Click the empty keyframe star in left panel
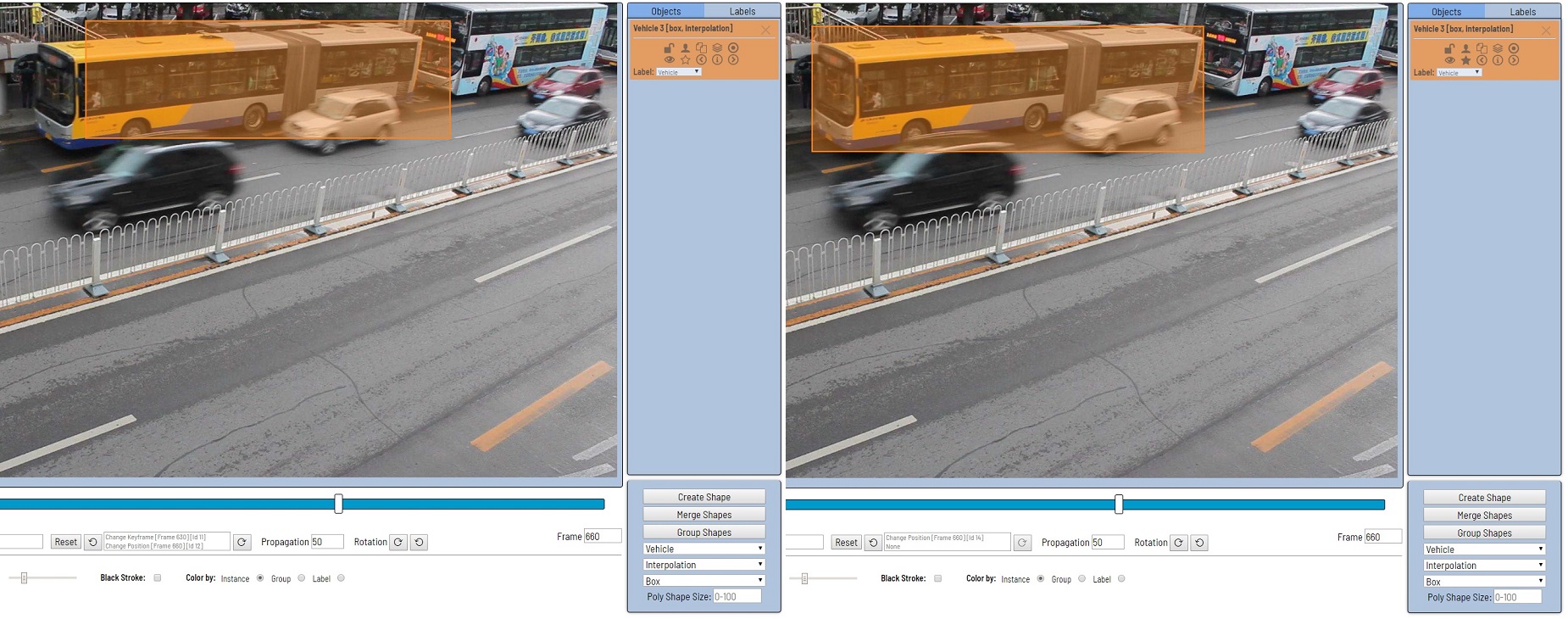 [685, 59]
